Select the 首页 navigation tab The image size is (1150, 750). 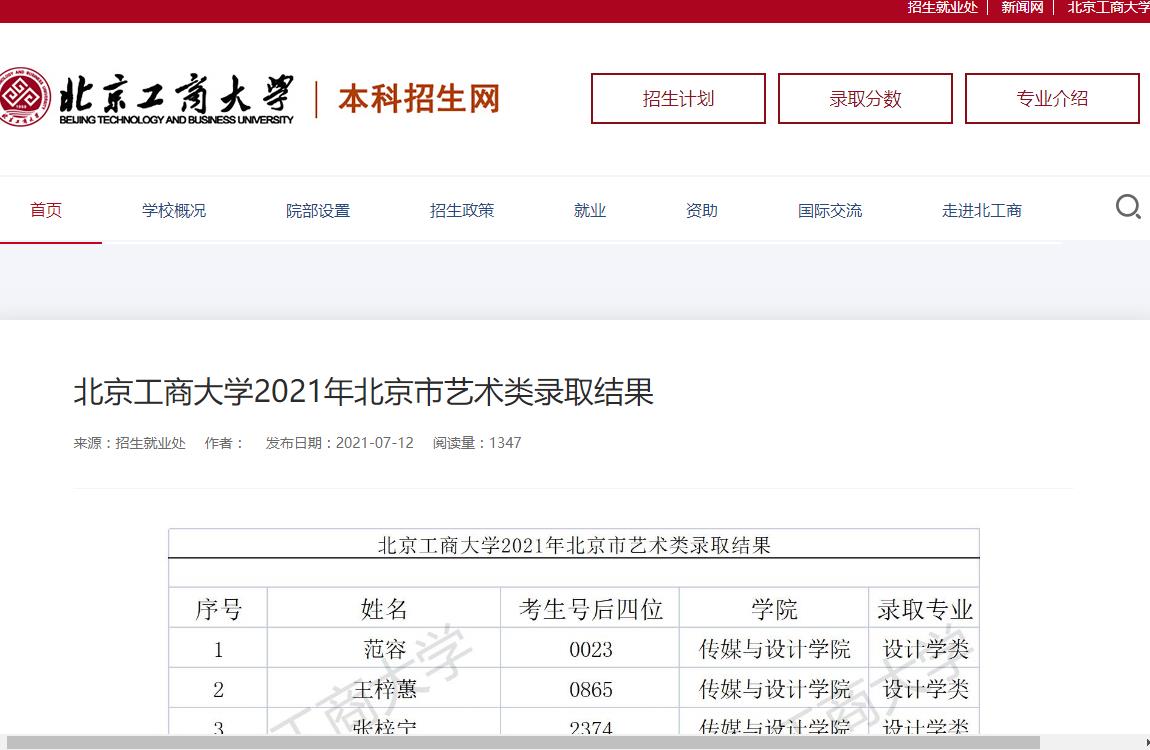tap(46, 210)
